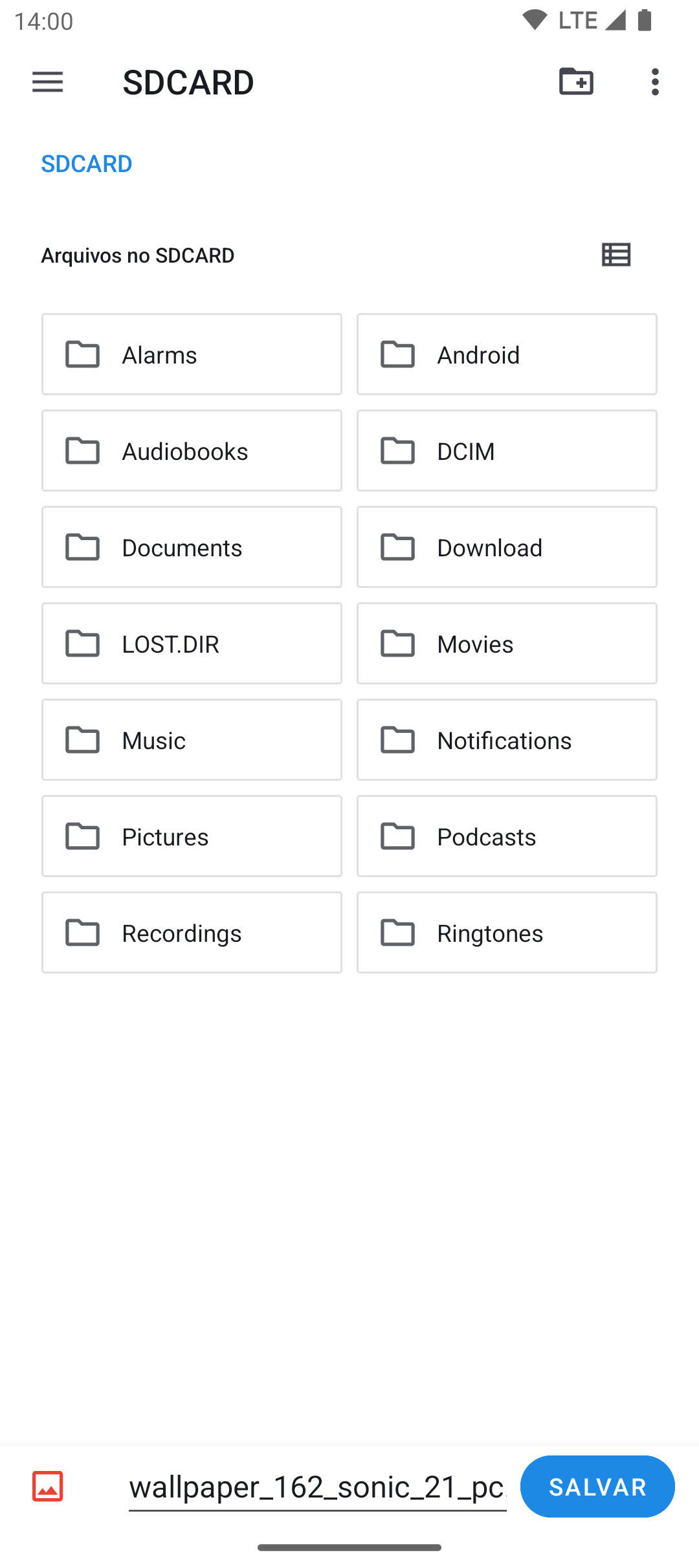Navigate into the Movies folder

tap(507, 644)
